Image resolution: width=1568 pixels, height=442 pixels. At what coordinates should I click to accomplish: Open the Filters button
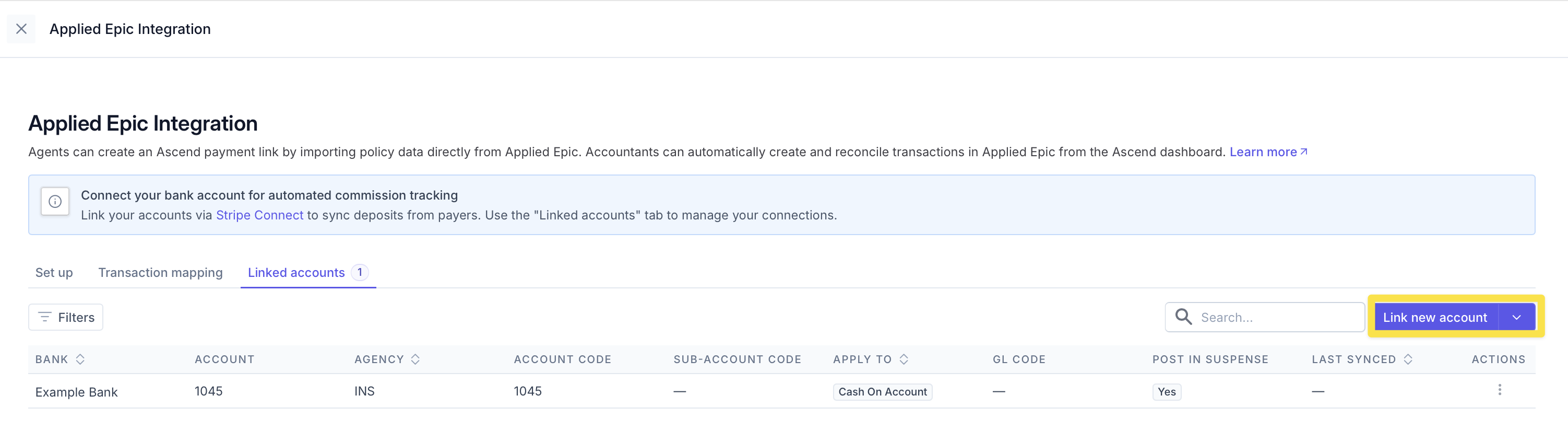point(66,317)
